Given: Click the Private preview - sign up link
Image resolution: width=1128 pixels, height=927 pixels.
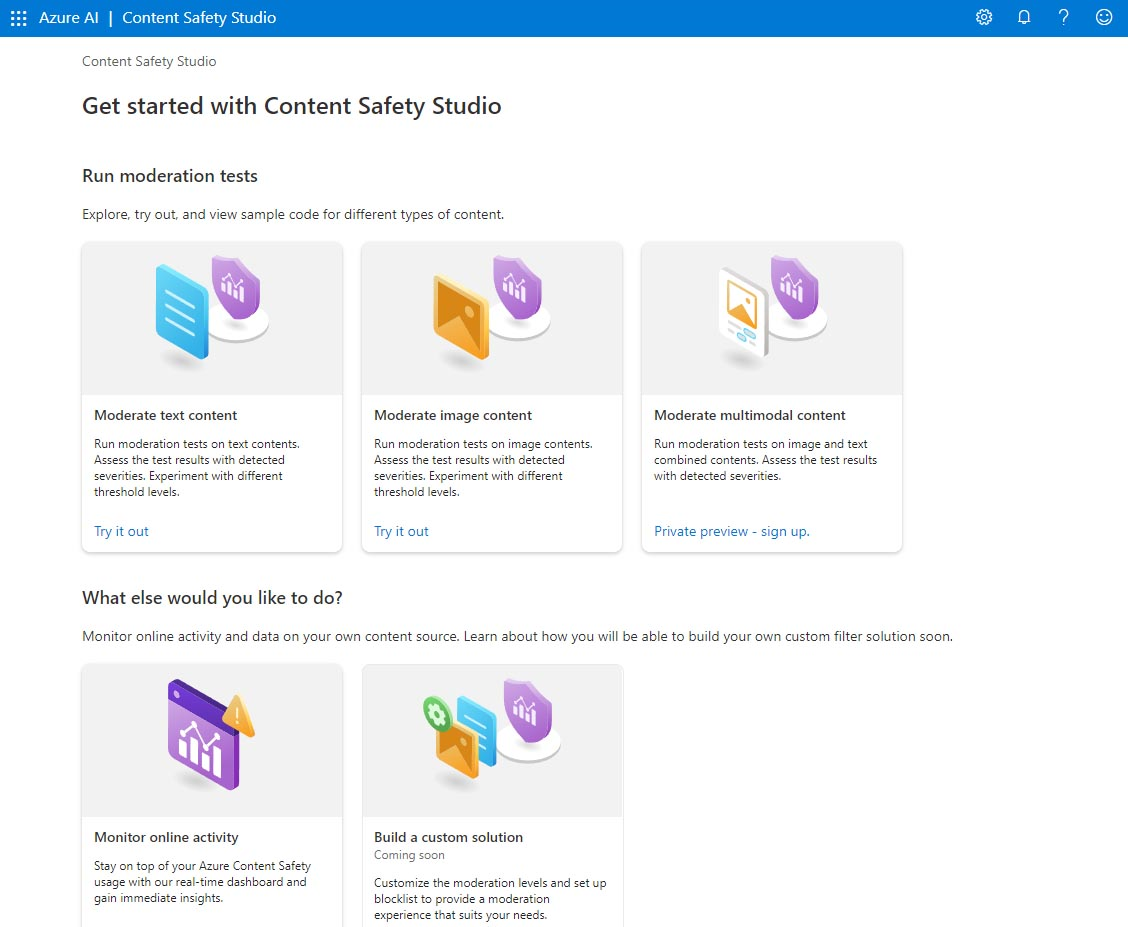Looking at the screenshot, I should 732,531.
